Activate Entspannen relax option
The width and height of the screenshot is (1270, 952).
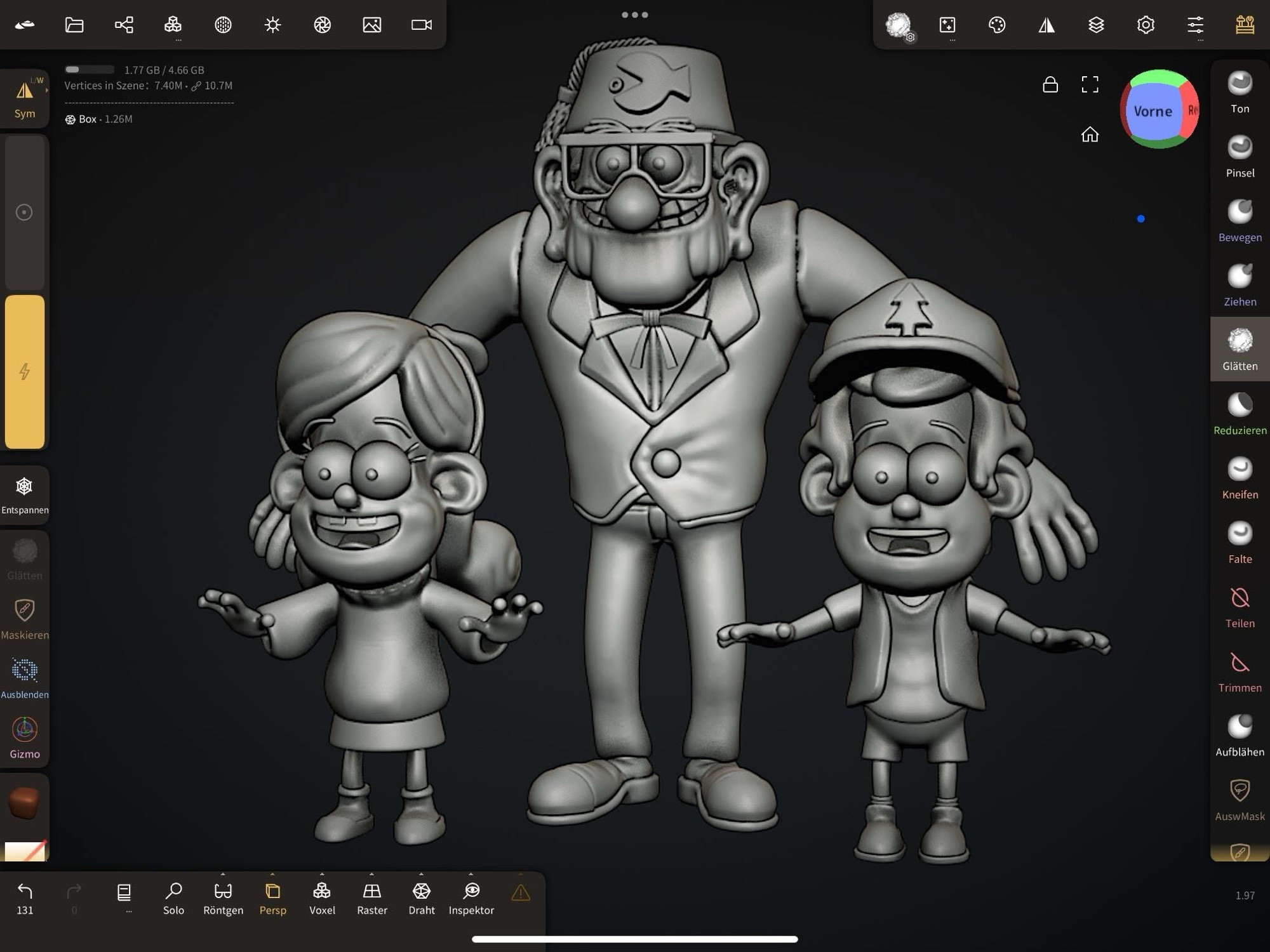click(25, 496)
